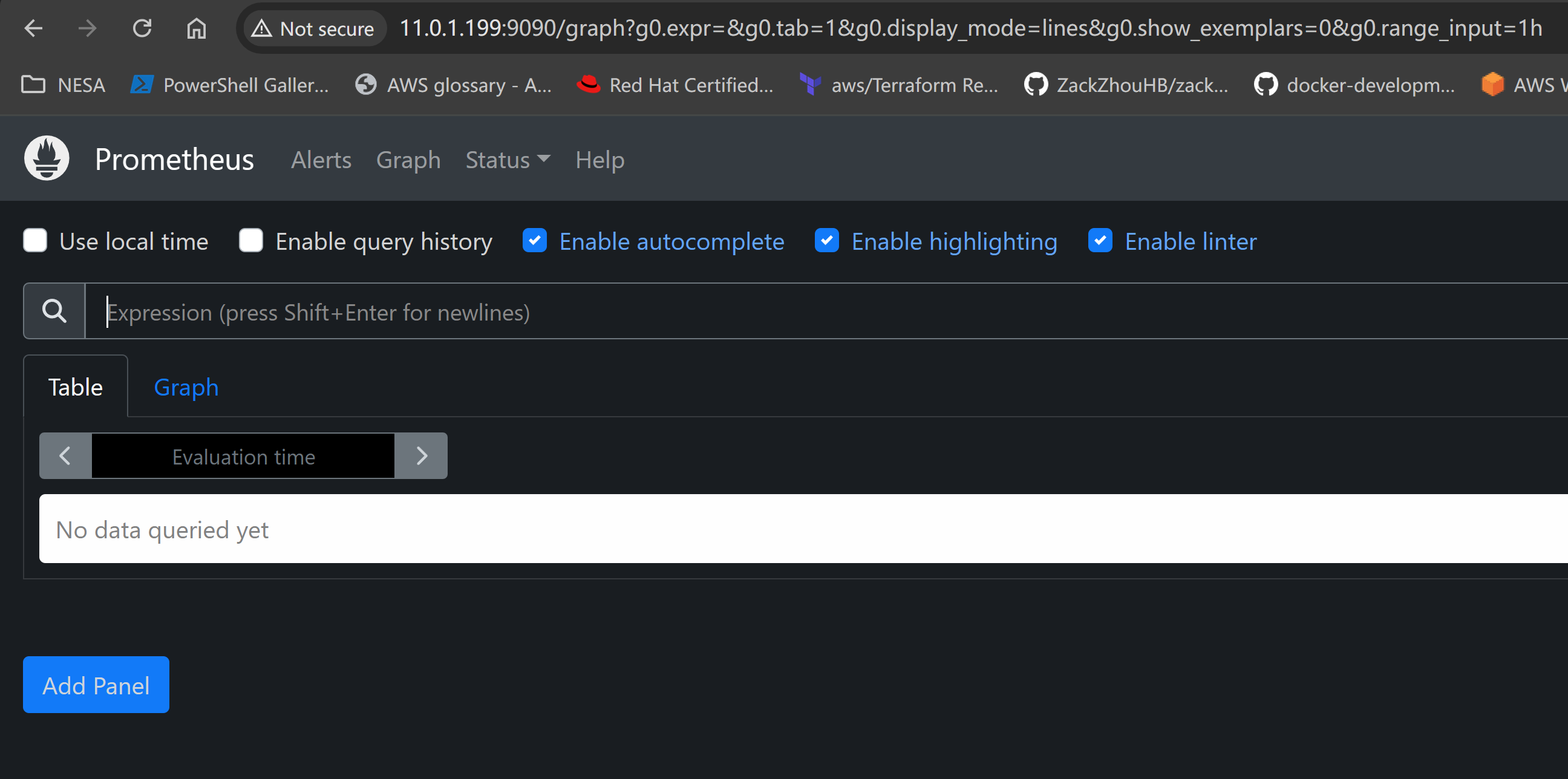Open the NESA bookmarks folder
The image size is (1568, 779).
tap(63, 85)
